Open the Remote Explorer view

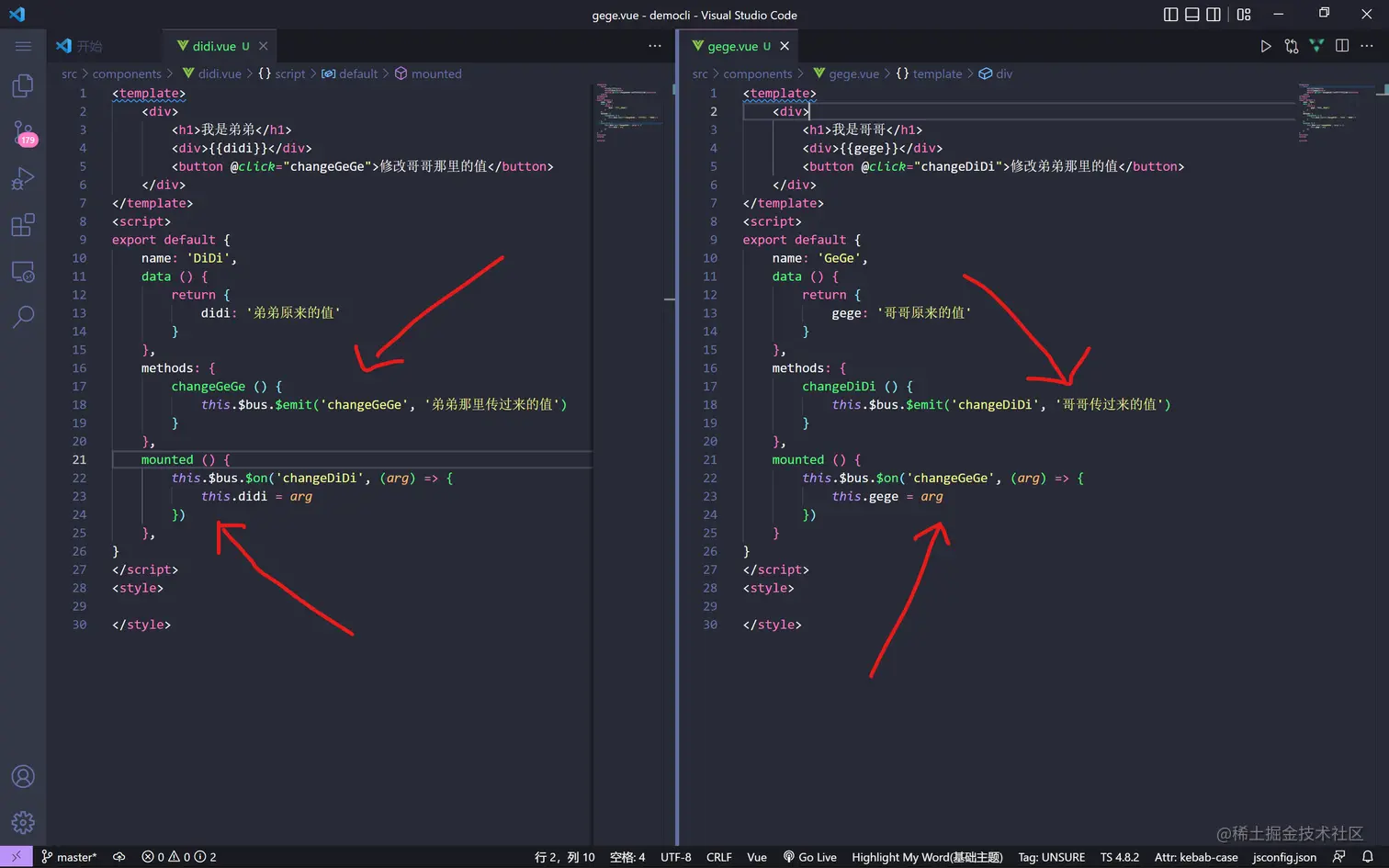coord(23,272)
